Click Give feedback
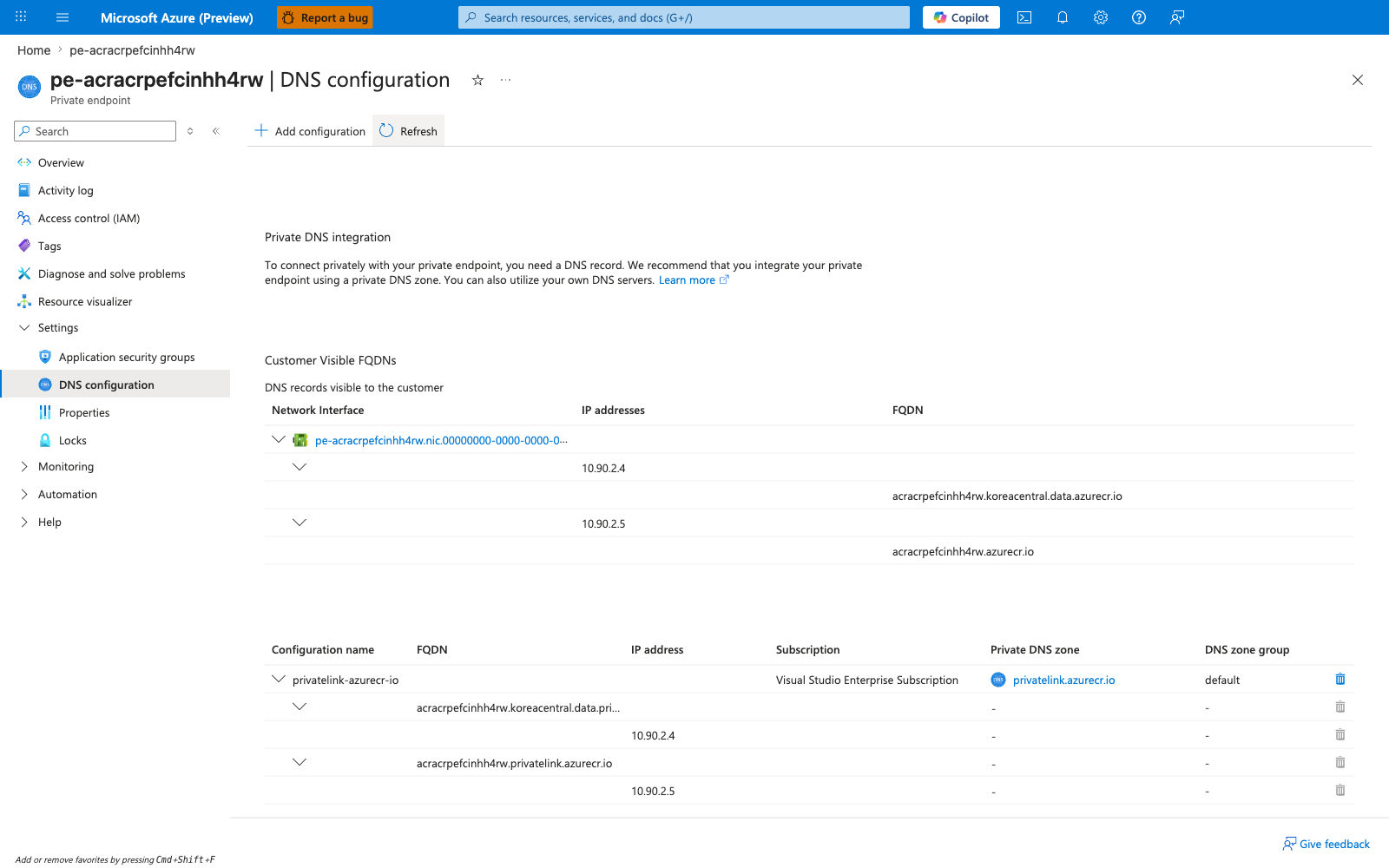This screenshot has width=1389, height=868. pos(1326,844)
